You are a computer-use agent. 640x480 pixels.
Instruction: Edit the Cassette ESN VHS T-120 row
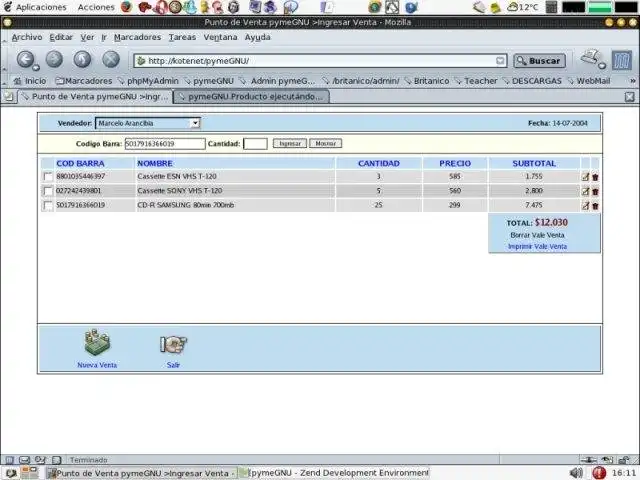[x=585, y=177]
